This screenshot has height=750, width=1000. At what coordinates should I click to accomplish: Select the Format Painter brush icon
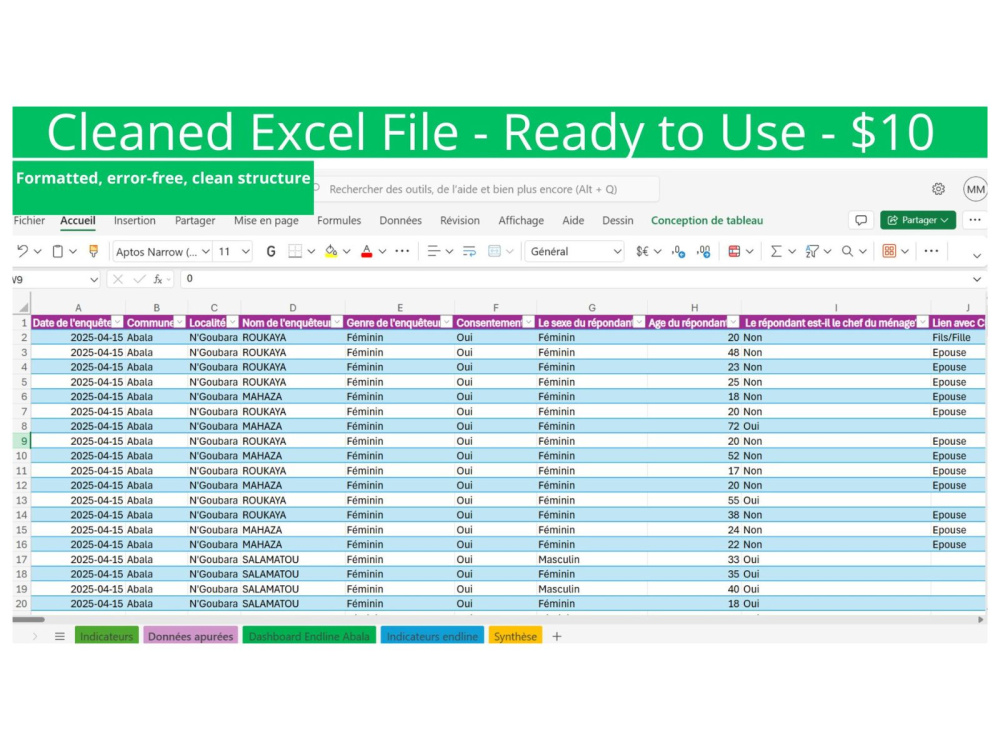(93, 251)
